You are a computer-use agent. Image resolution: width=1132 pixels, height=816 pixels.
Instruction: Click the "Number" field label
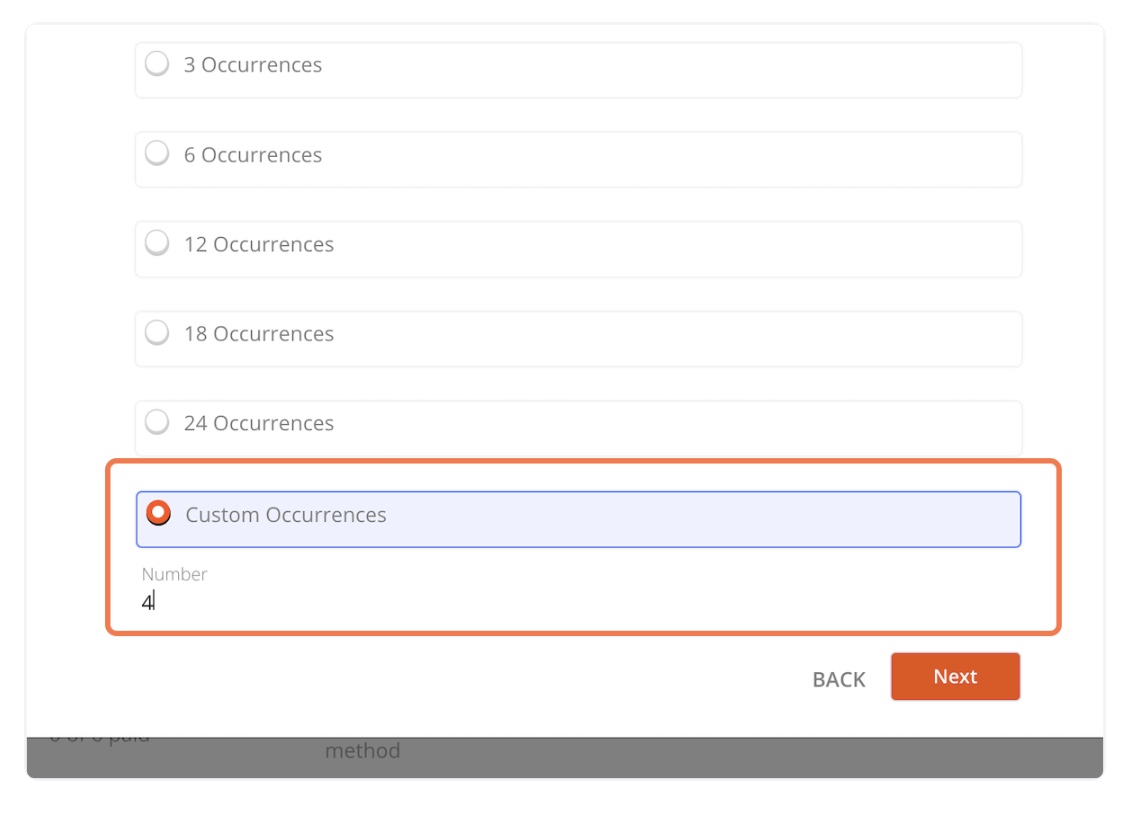[174, 574]
